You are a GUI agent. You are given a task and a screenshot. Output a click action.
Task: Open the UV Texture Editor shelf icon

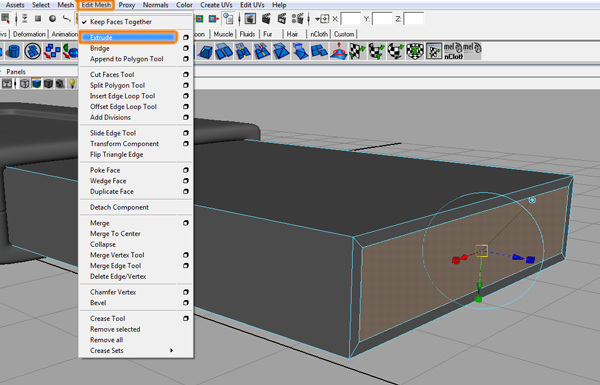pyautogui.click(x=434, y=51)
